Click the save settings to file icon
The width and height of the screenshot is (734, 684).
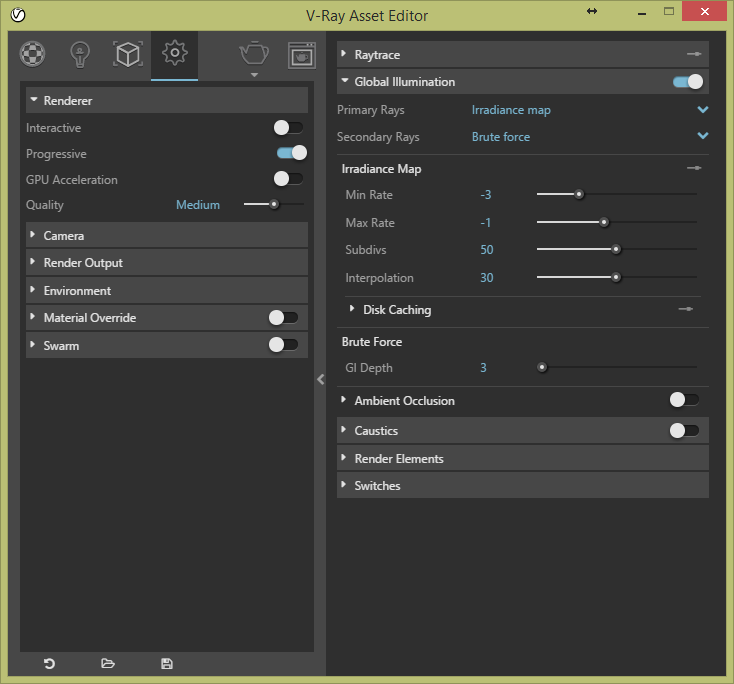167,663
